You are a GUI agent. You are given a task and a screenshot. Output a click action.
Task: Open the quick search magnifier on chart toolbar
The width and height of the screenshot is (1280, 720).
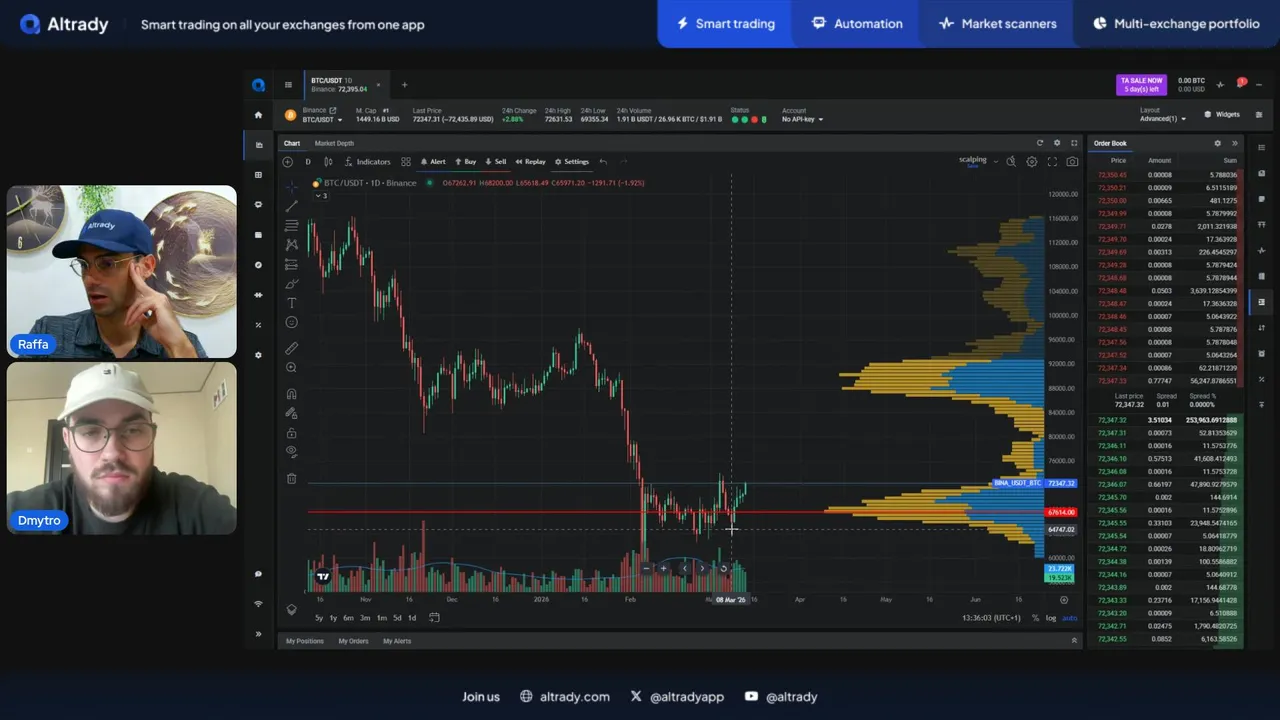click(x=1011, y=161)
